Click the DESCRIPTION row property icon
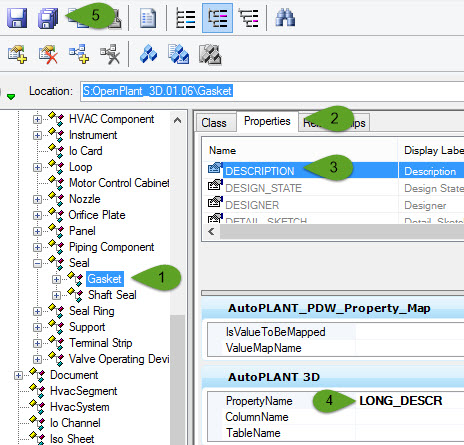Viewport: 464px width, 445px height. [215, 168]
